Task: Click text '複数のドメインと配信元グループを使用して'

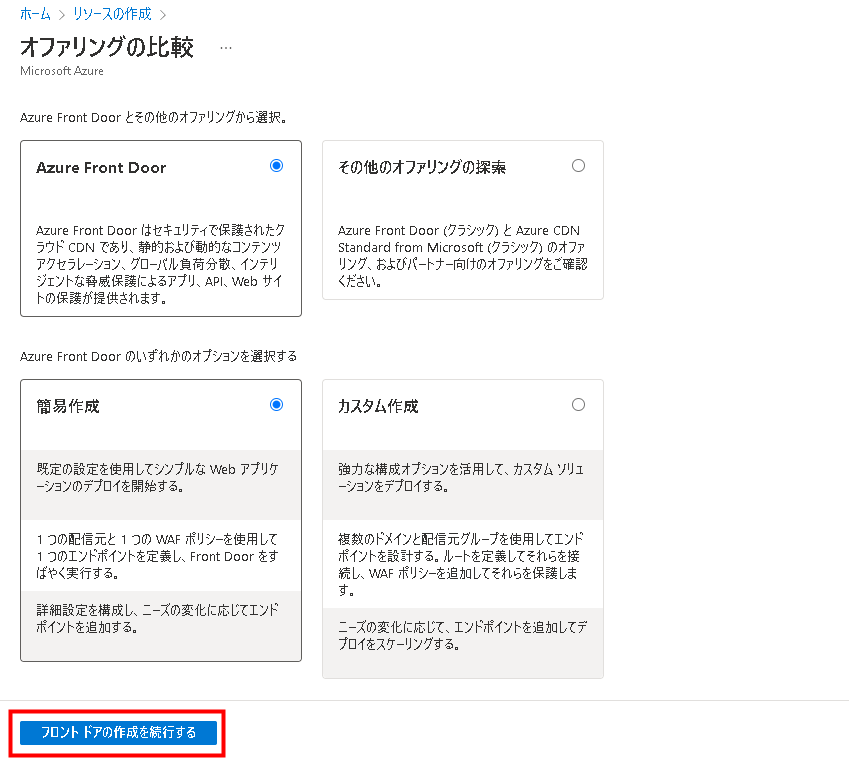Action: [461, 564]
